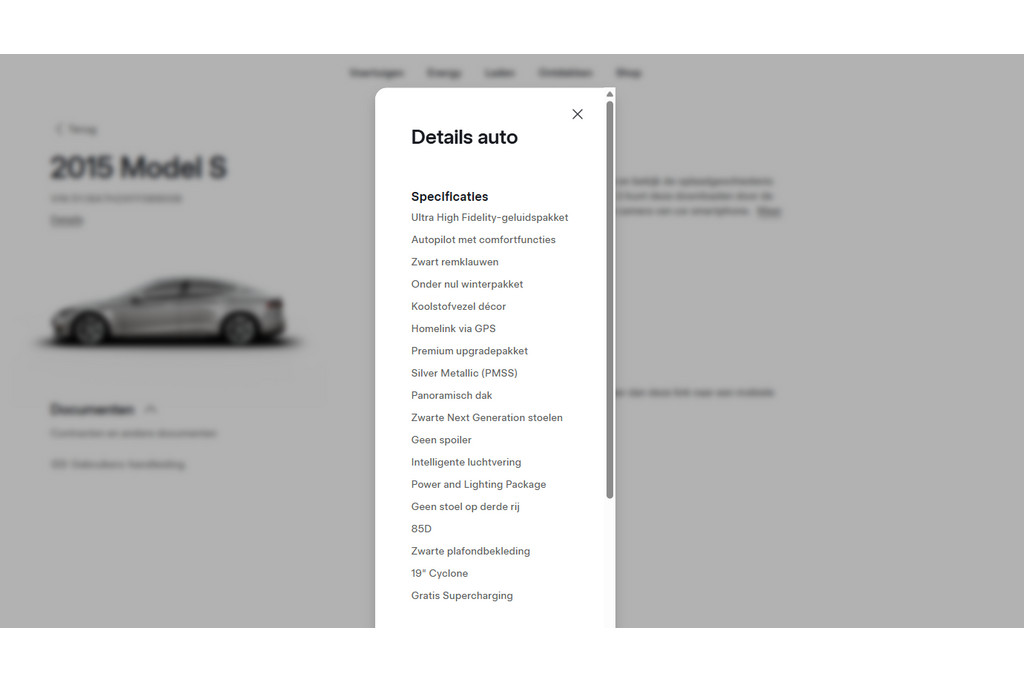Click "Zwart remklauwen" specification
Screen dimensions: 1024x683
coord(455,262)
